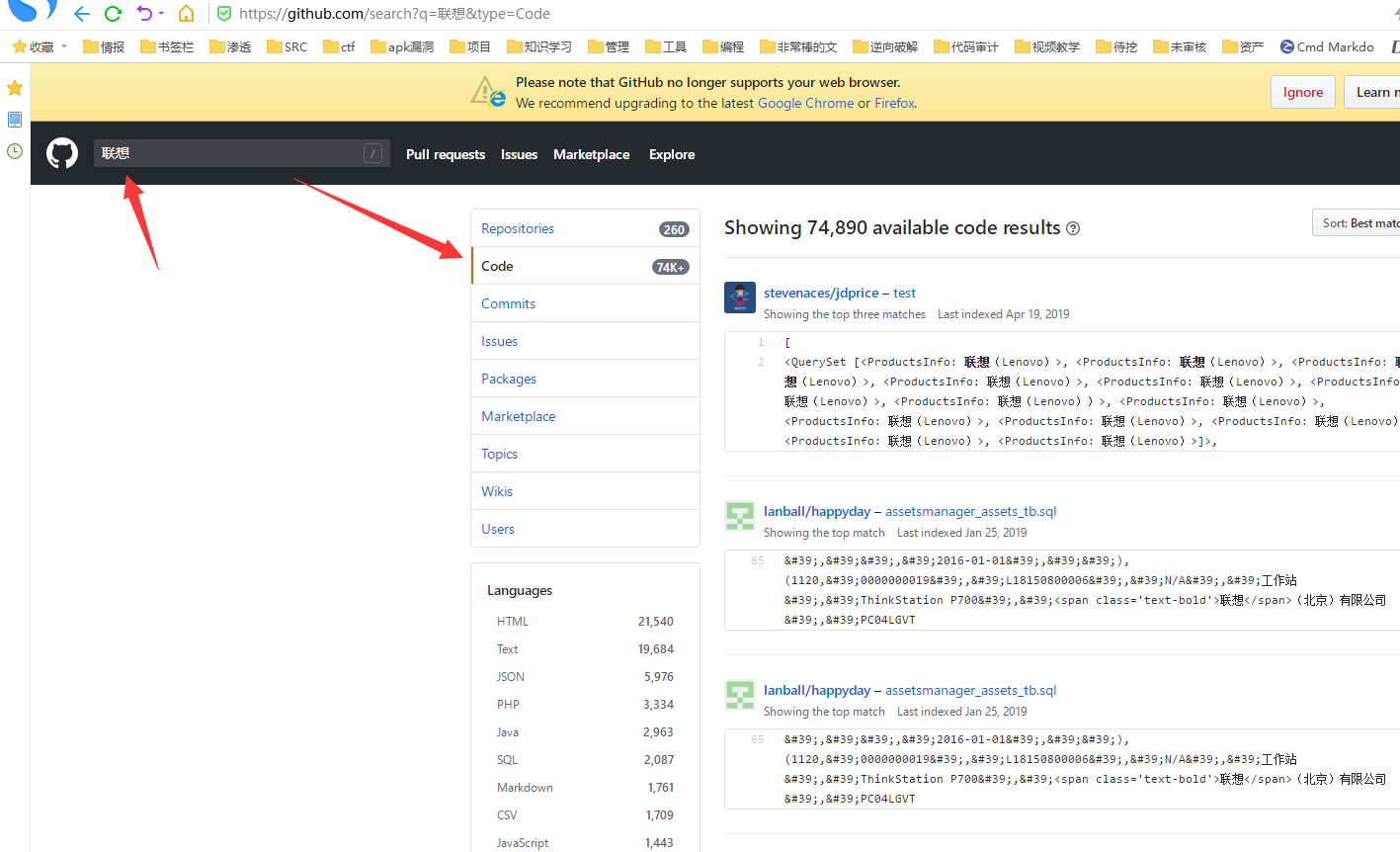Click the Ignore button in browser warning
The height and width of the screenshot is (852, 1400).
pyautogui.click(x=1303, y=92)
